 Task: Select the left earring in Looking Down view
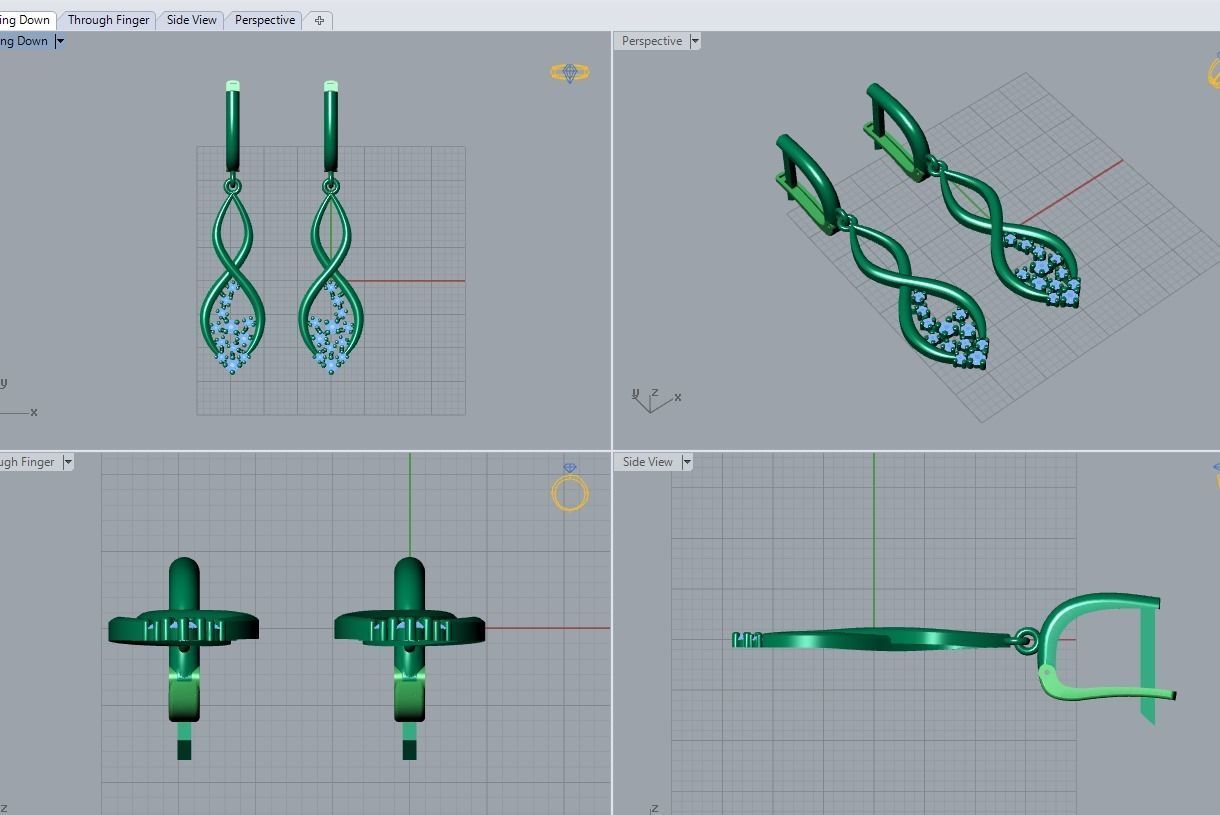pos(233,228)
